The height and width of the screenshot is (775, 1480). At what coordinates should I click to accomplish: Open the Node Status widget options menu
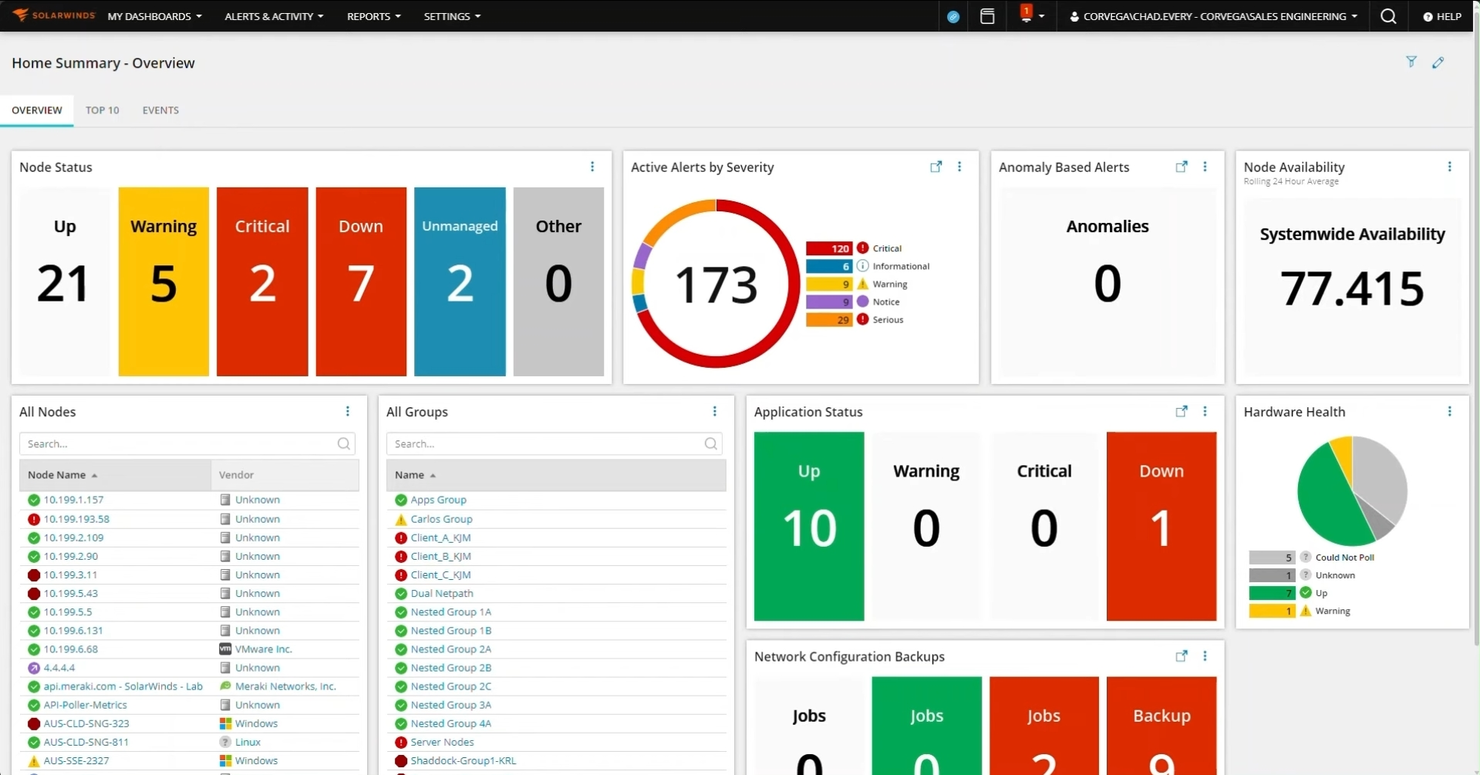[592, 166]
